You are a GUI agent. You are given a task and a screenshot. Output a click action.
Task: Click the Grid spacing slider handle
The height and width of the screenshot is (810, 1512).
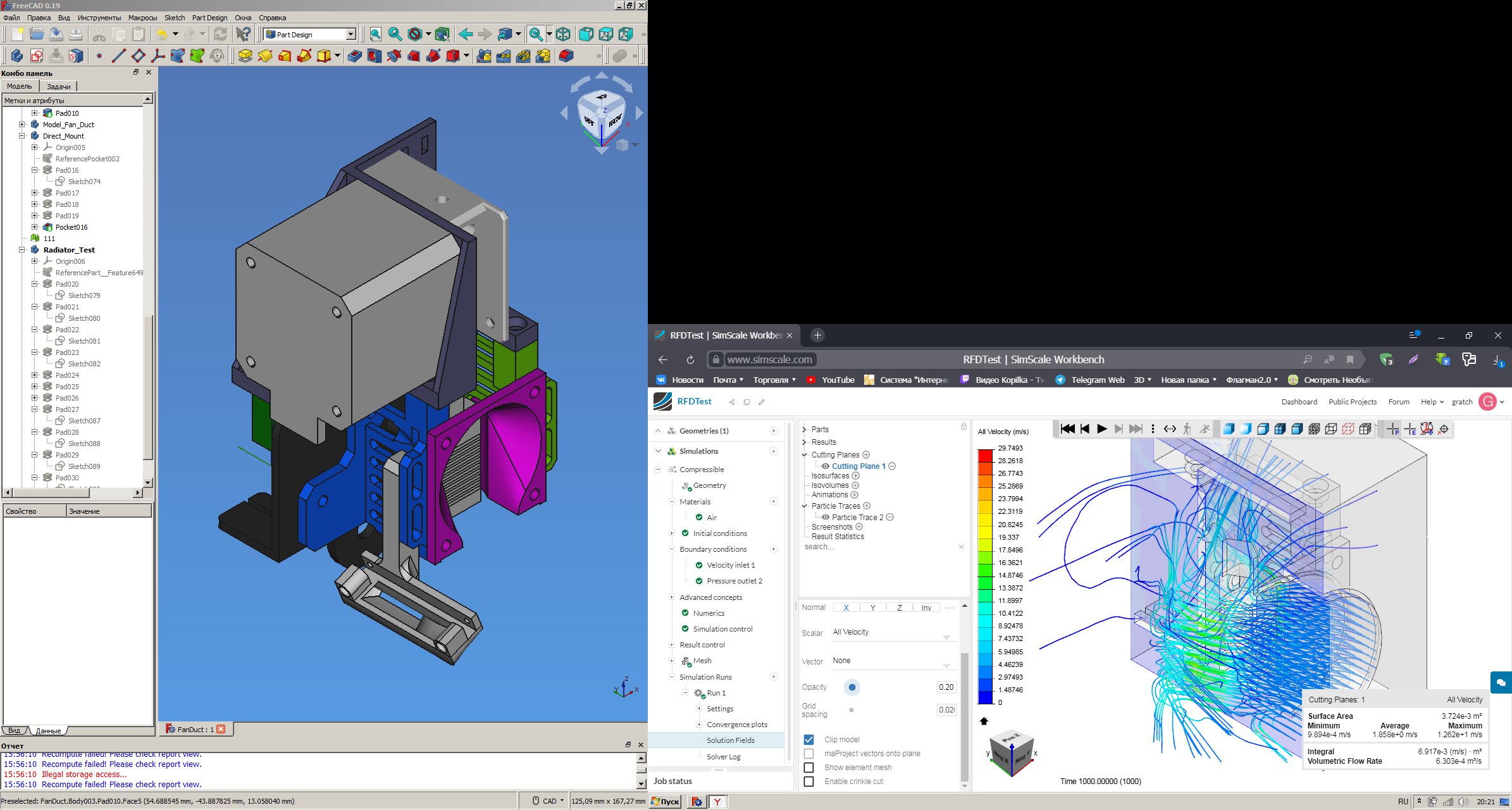tap(852, 710)
